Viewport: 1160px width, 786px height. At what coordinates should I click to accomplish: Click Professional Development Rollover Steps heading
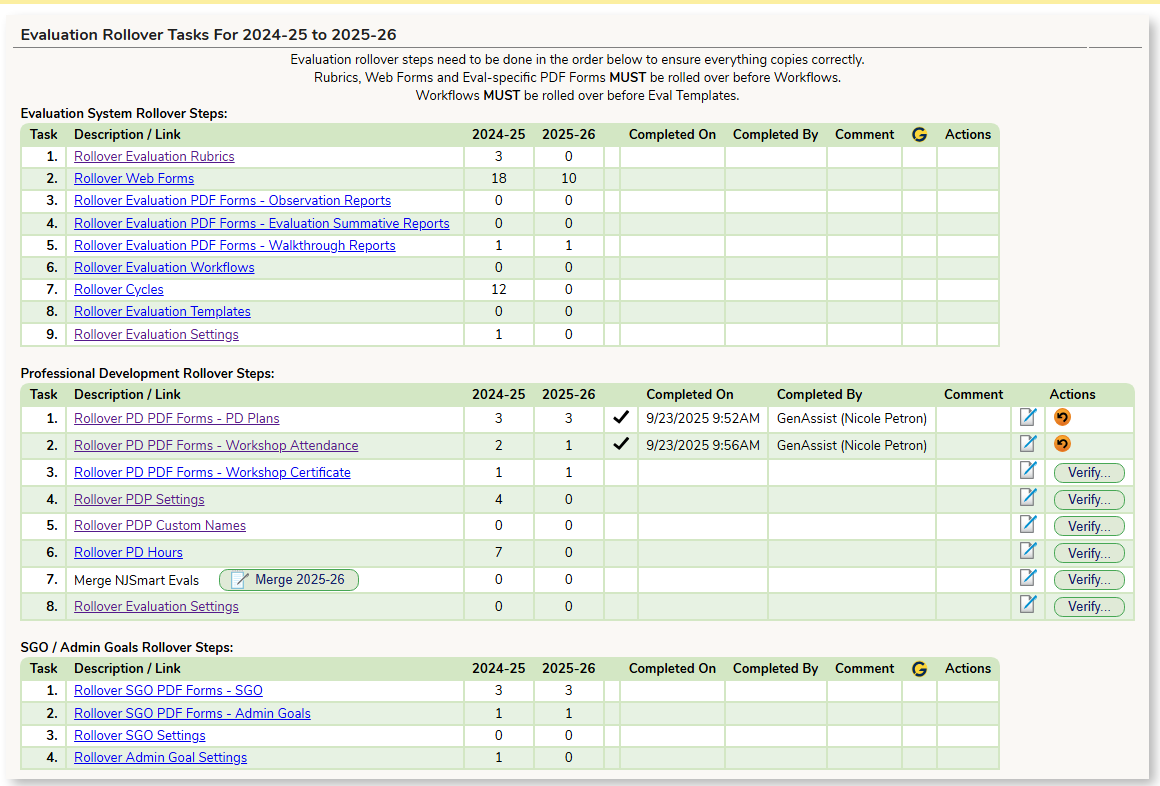(x=147, y=374)
